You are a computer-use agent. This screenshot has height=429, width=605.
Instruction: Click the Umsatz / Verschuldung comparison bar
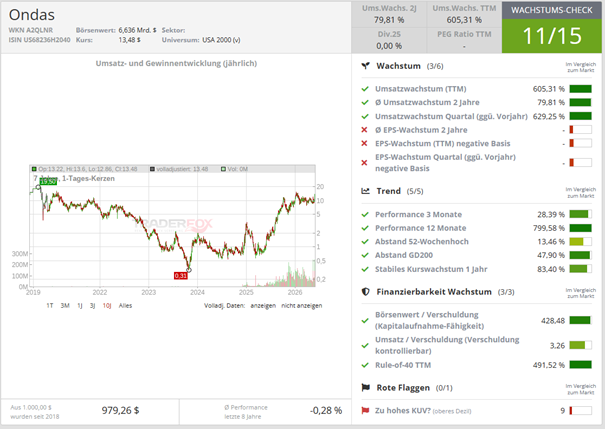pos(580,345)
